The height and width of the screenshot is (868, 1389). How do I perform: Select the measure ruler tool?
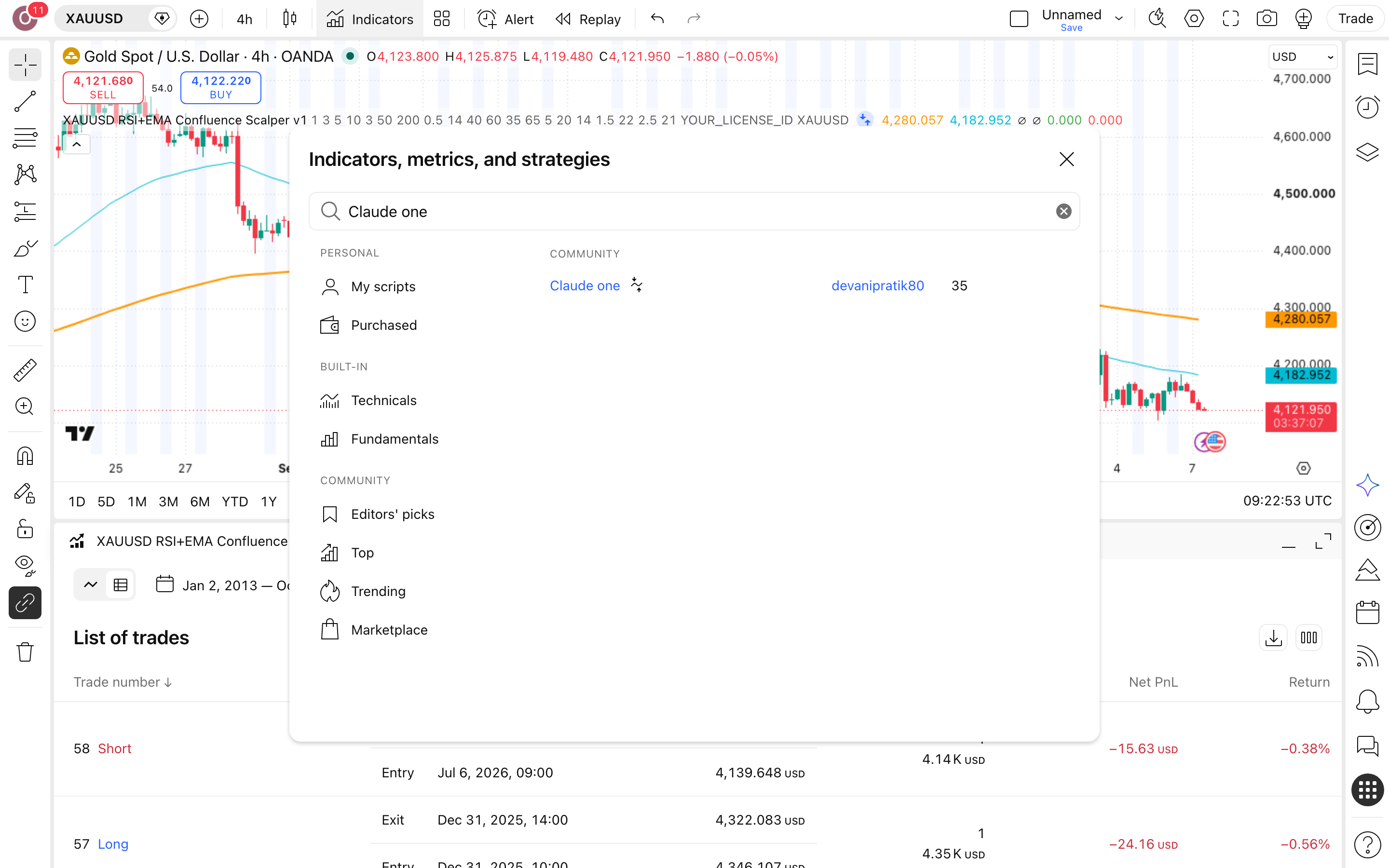click(x=25, y=370)
